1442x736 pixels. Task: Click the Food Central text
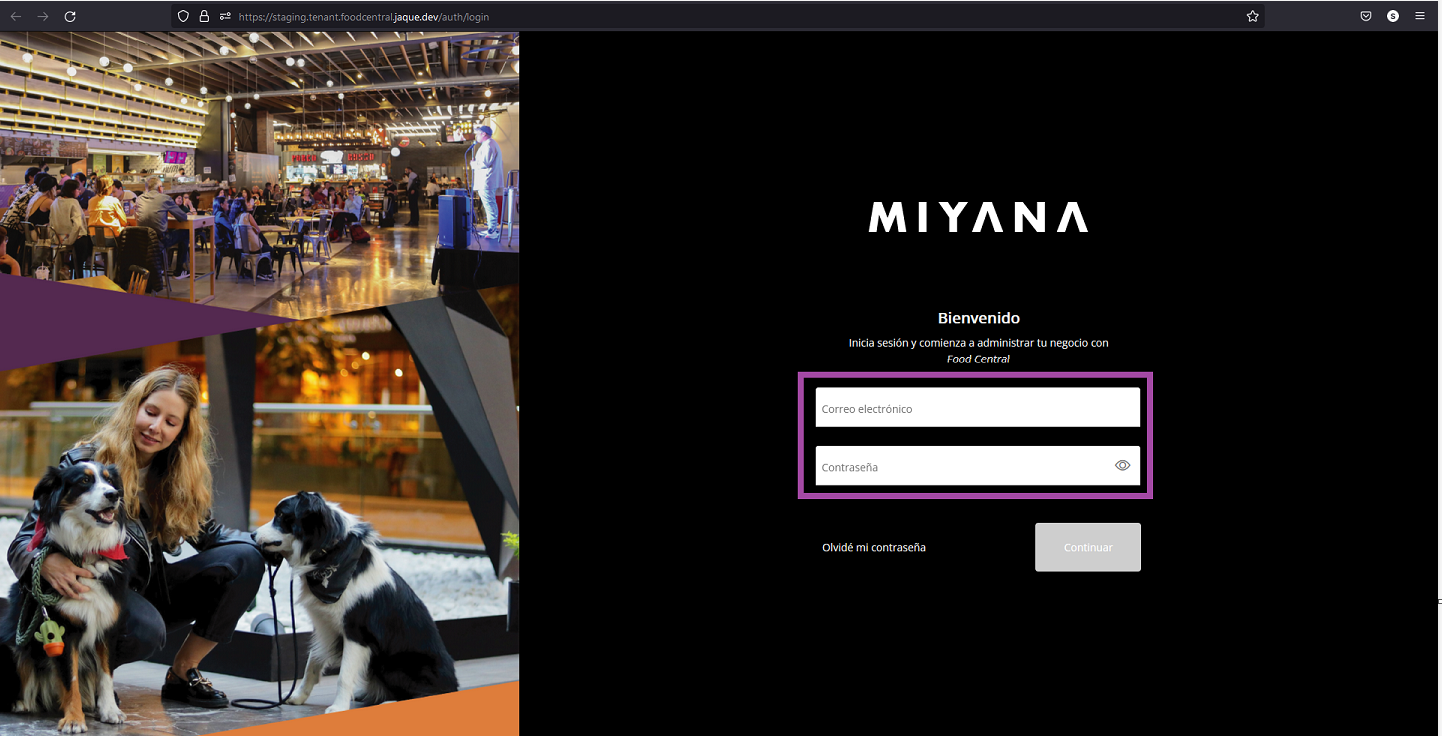[978, 359]
